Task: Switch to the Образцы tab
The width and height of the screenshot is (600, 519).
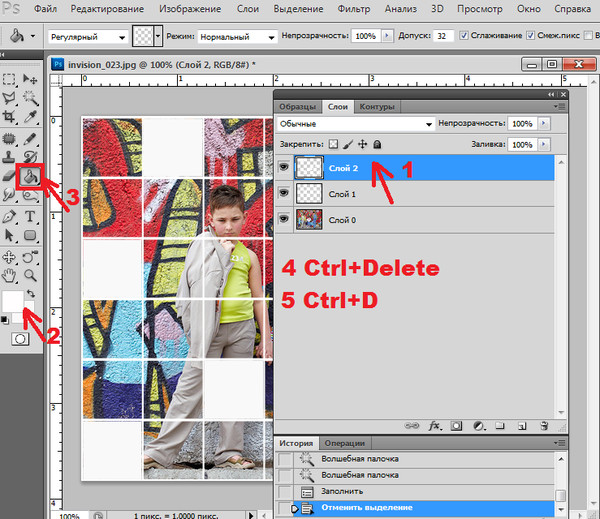Action: point(298,107)
